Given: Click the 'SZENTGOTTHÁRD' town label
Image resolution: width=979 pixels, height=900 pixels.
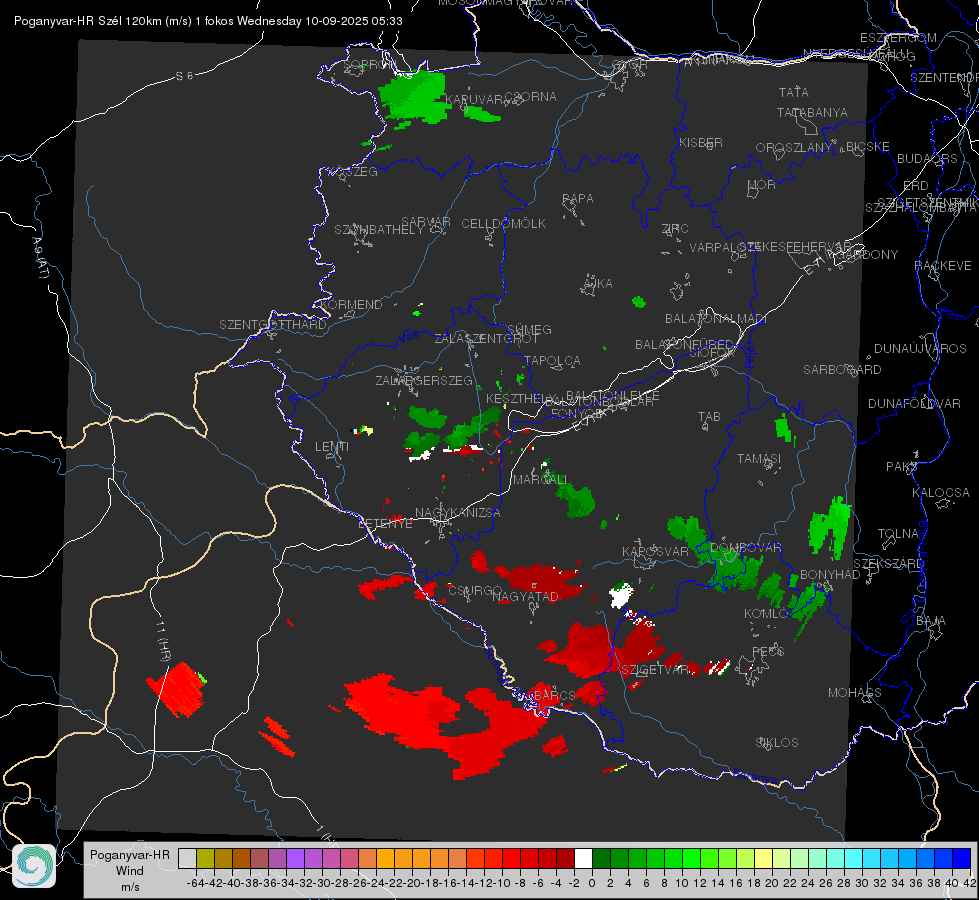Looking at the screenshot, I should pyautogui.click(x=273, y=325).
